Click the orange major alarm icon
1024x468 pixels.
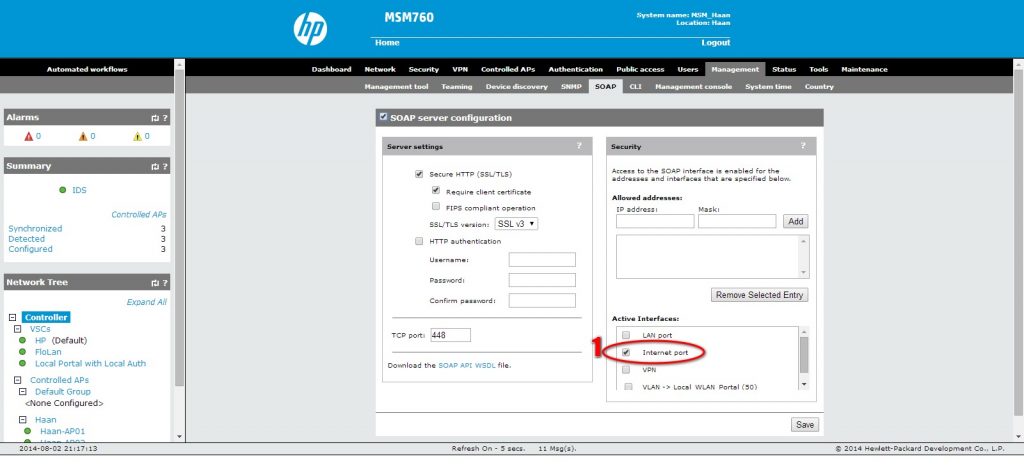83,136
